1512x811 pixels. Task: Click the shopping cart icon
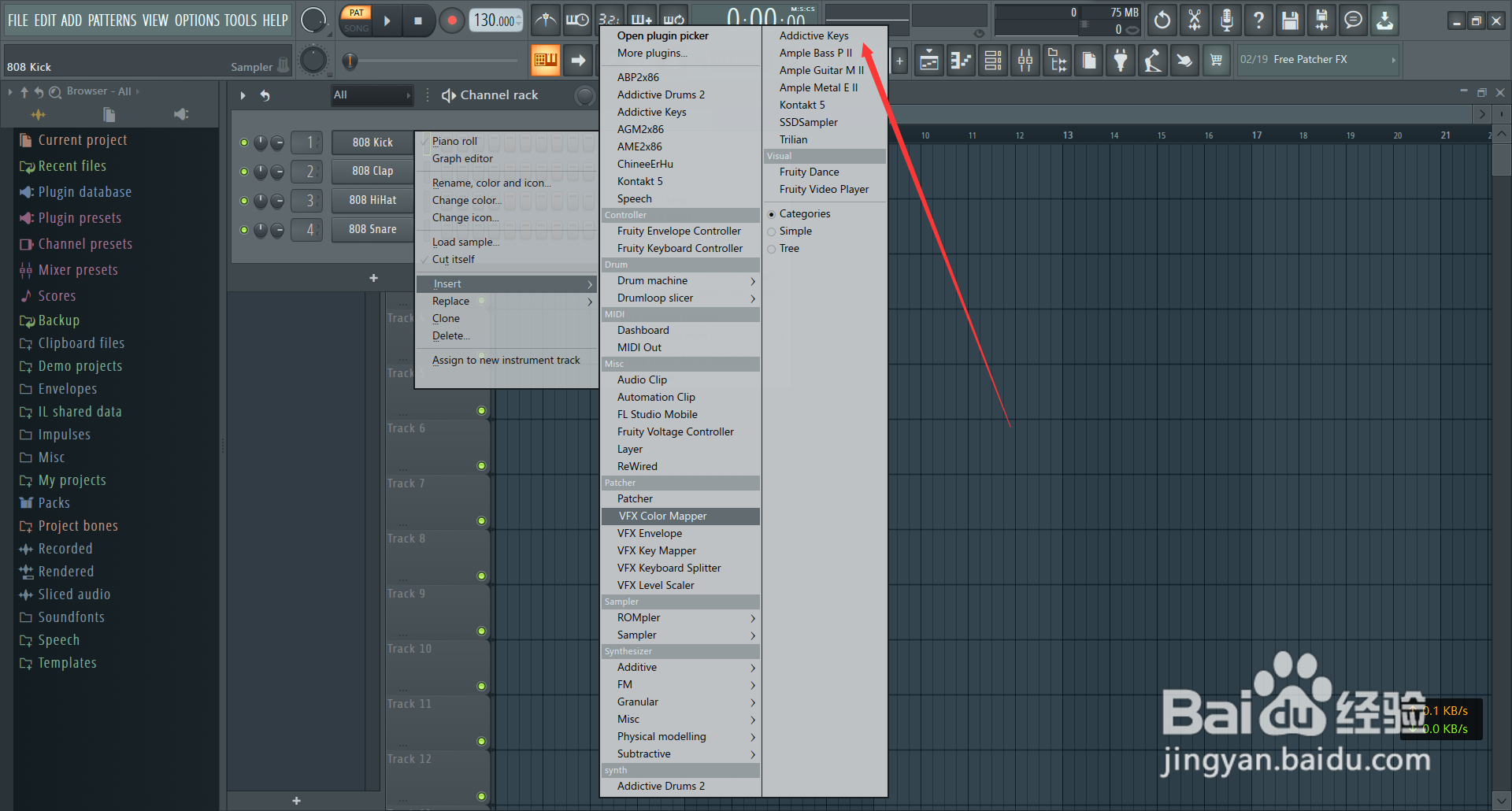click(1217, 61)
